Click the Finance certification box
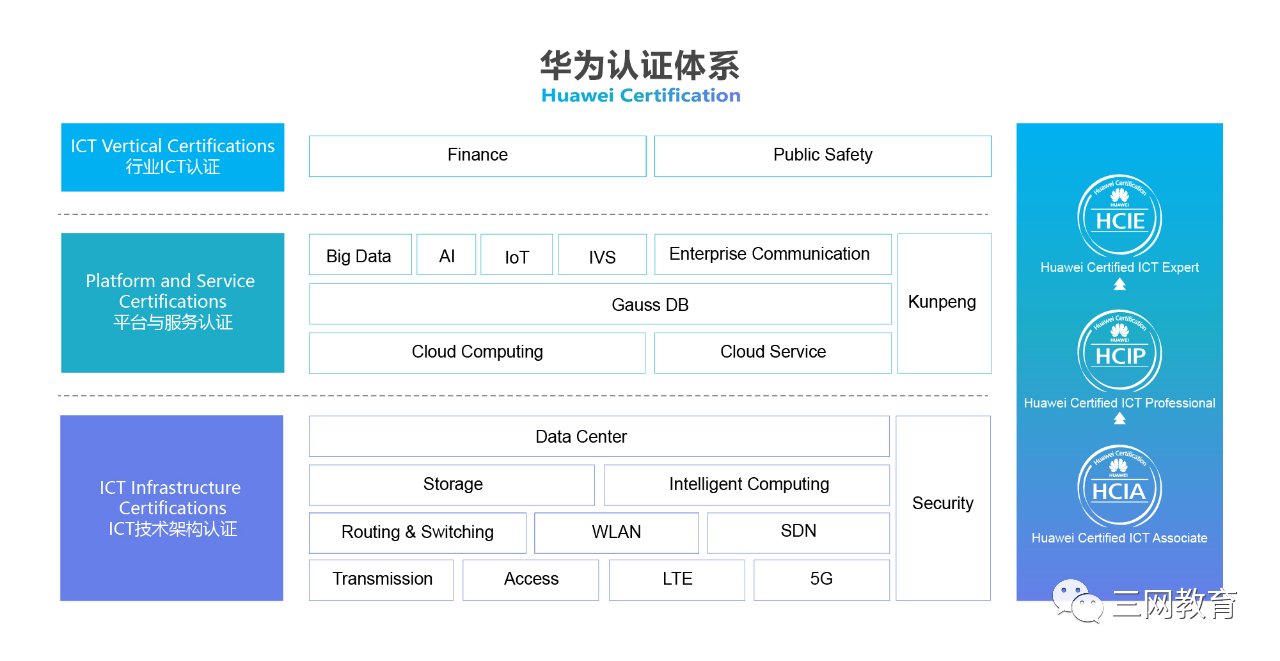Viewport: 1280px width, 661px height. 477,156
